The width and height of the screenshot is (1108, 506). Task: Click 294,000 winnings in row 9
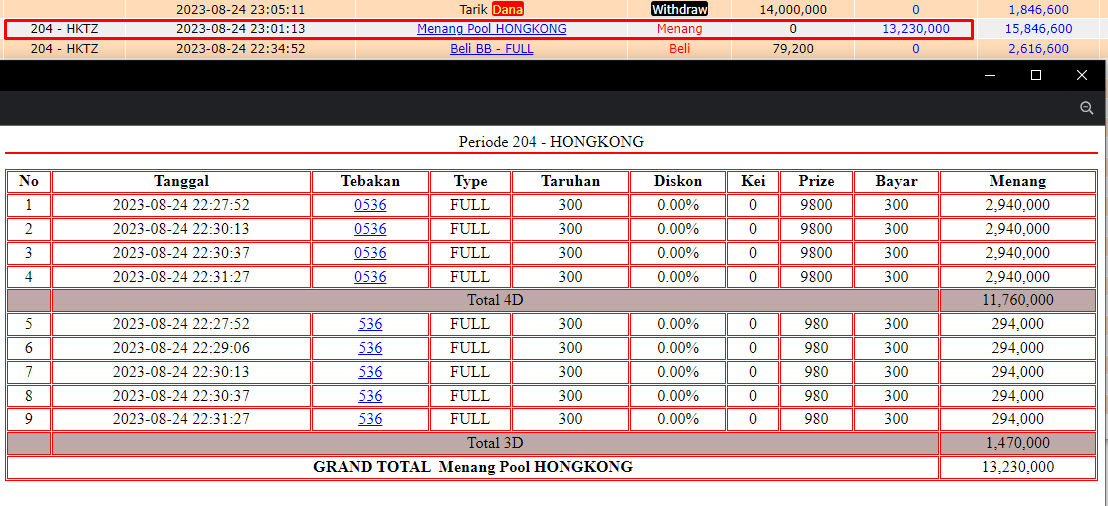[1018, 419]
